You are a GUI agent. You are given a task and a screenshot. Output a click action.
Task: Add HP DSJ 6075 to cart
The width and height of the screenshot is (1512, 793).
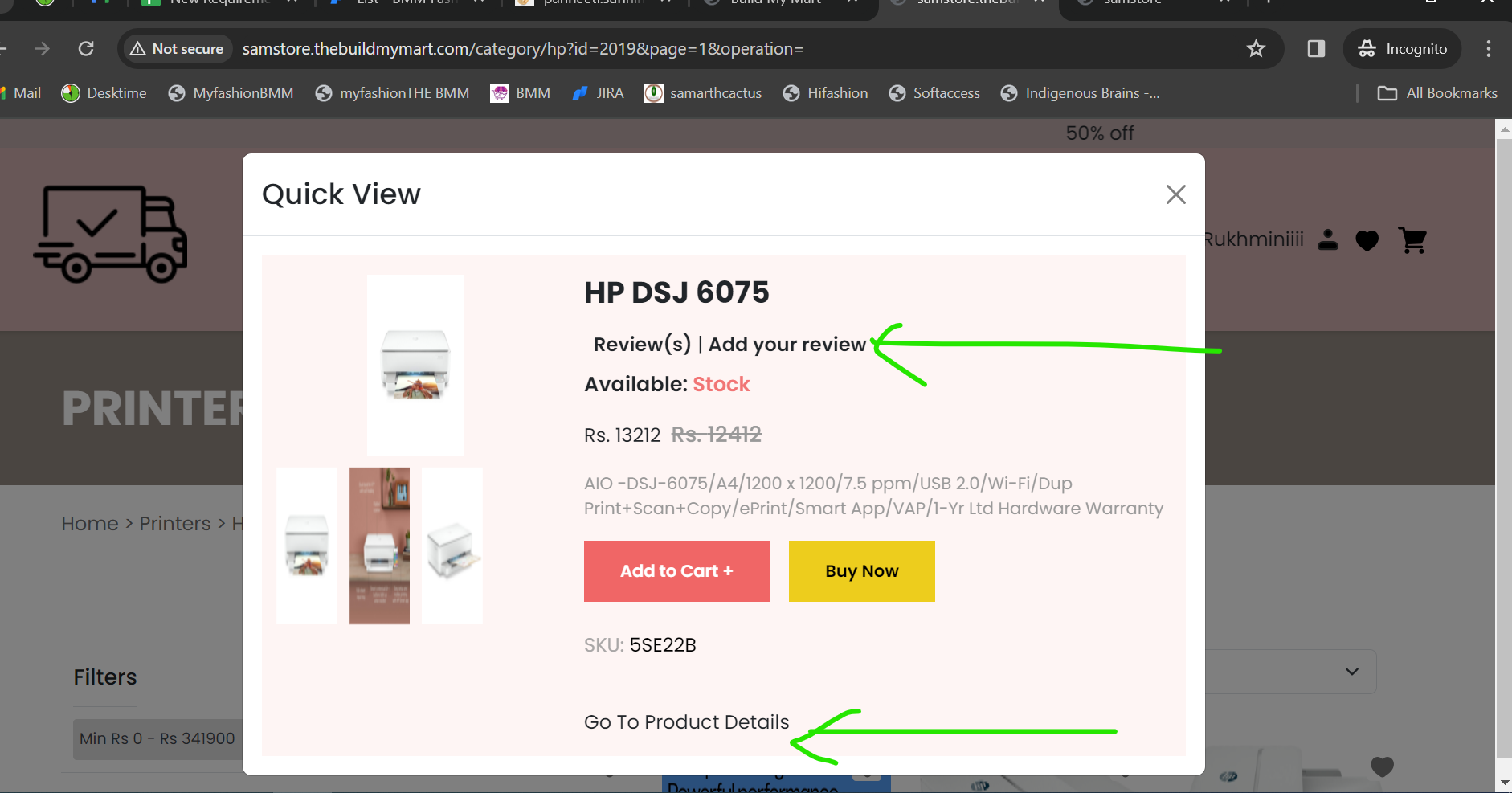[x=676, y=571]
